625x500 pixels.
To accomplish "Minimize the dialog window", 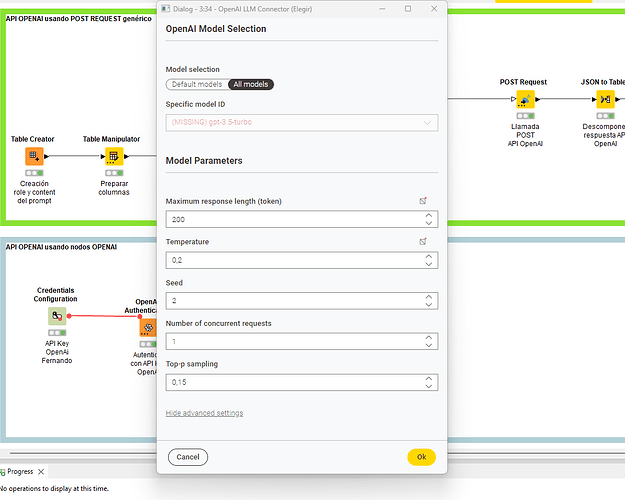I will click(382, 8).
